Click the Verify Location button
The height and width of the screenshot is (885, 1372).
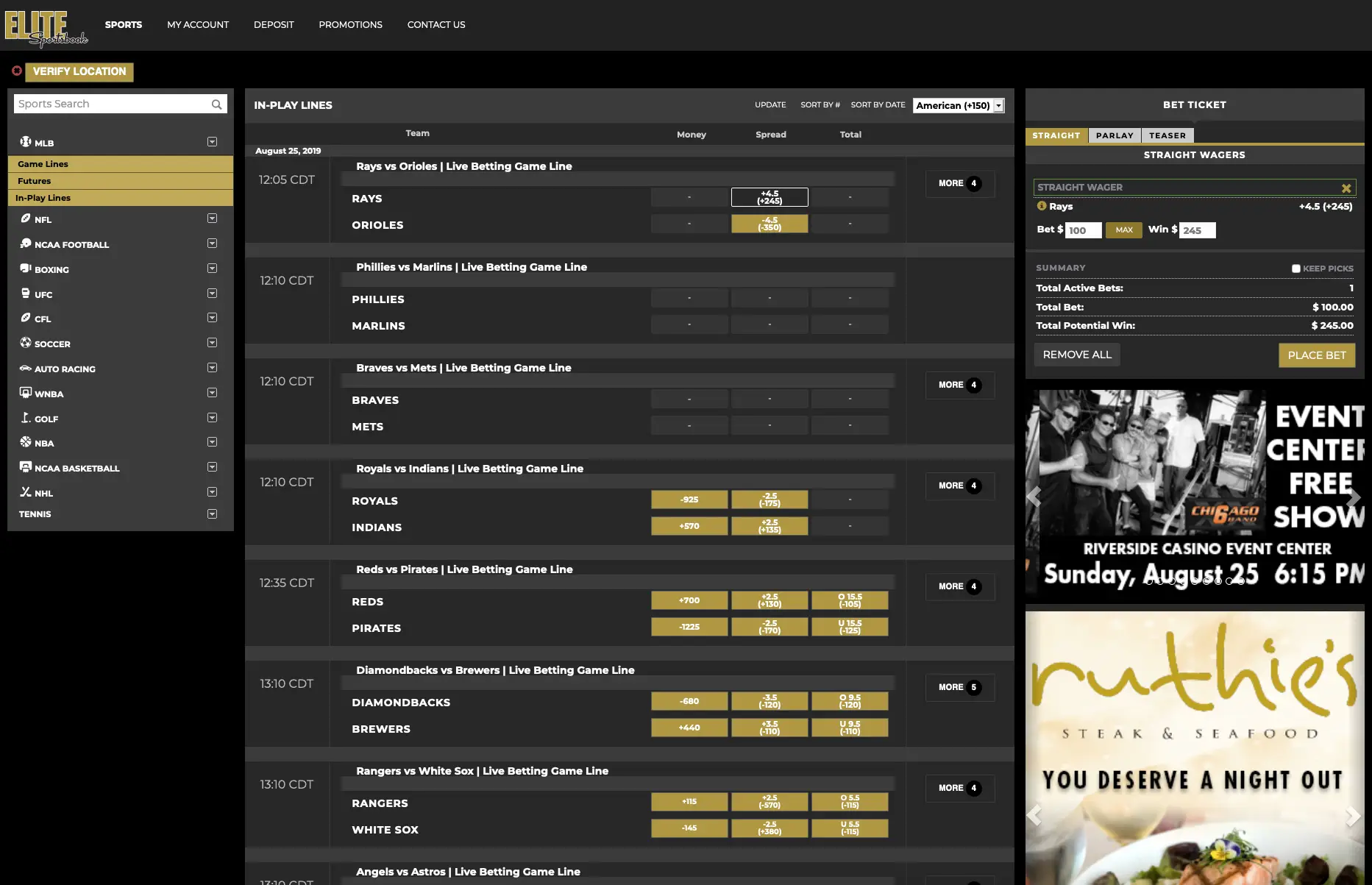click(79, 71)
